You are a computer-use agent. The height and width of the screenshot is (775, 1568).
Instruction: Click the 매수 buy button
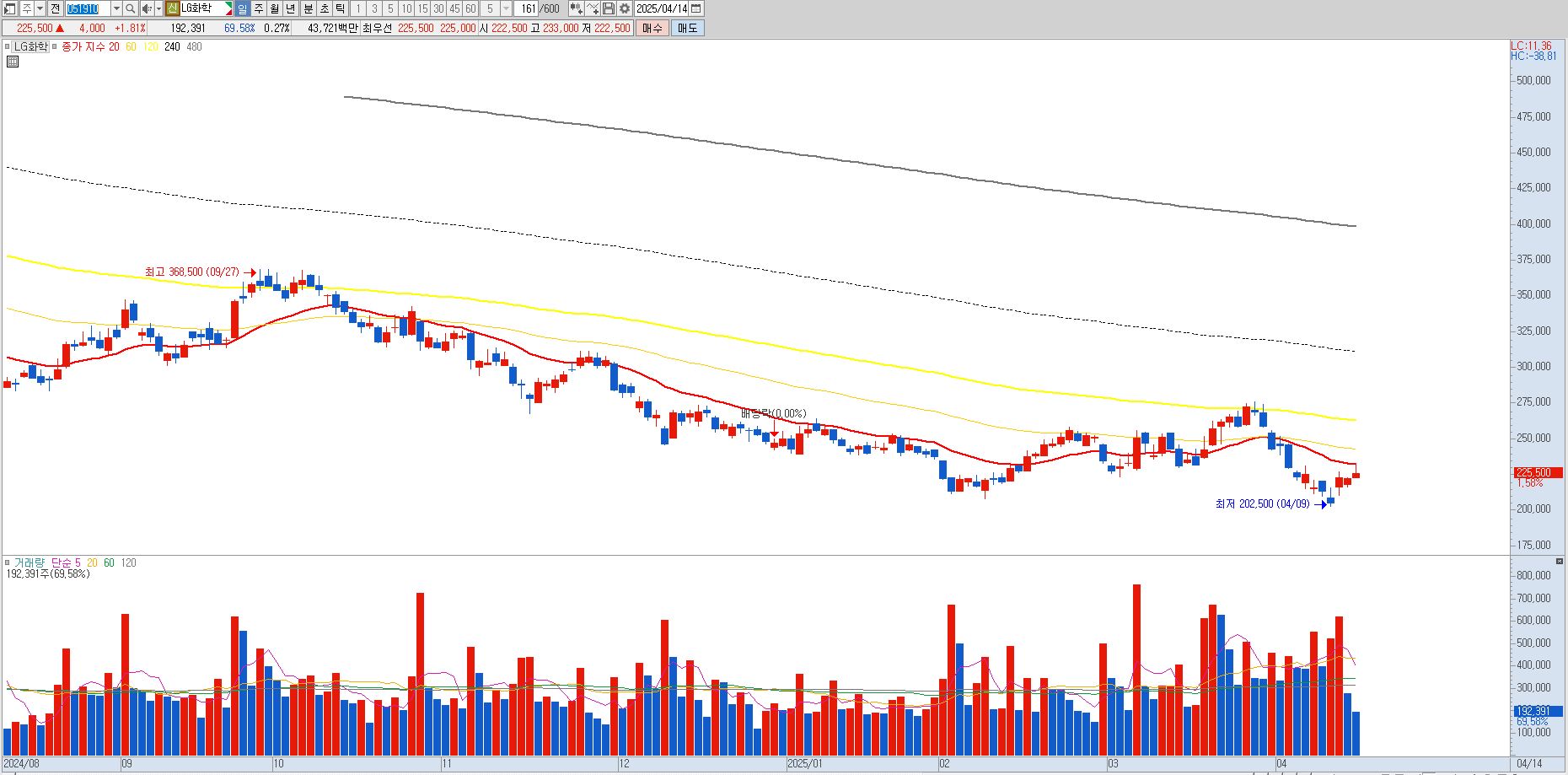click(652, 28)
